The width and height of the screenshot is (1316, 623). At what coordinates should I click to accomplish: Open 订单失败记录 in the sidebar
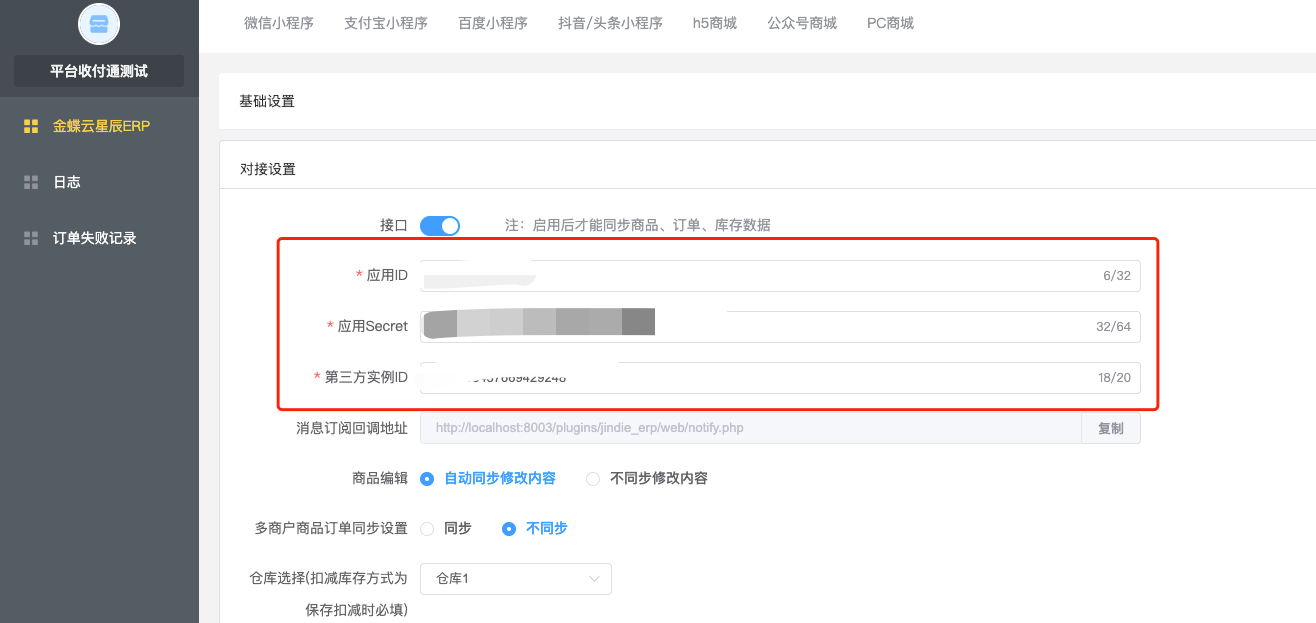[94, 238]
